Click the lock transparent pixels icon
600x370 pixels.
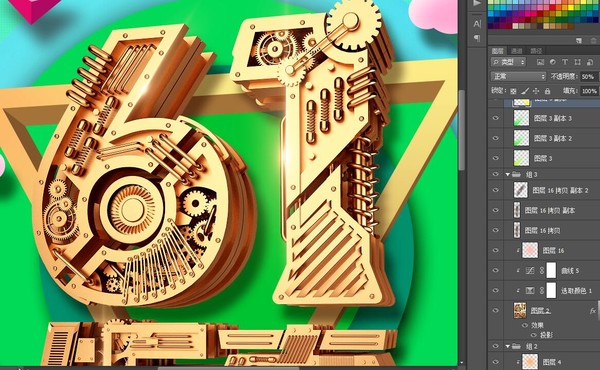513,91
